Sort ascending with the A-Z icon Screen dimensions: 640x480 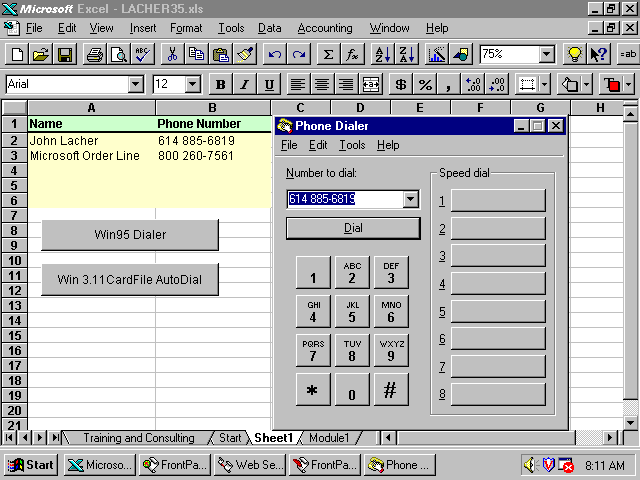tap(382, 54)
